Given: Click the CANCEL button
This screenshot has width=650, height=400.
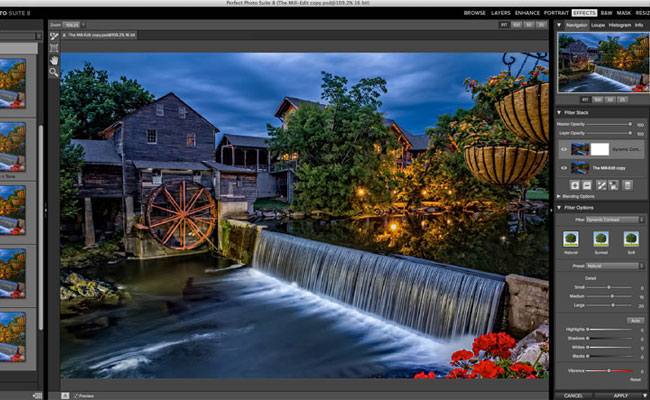Looking at the screenshot, I should click(x=573, y=396).
